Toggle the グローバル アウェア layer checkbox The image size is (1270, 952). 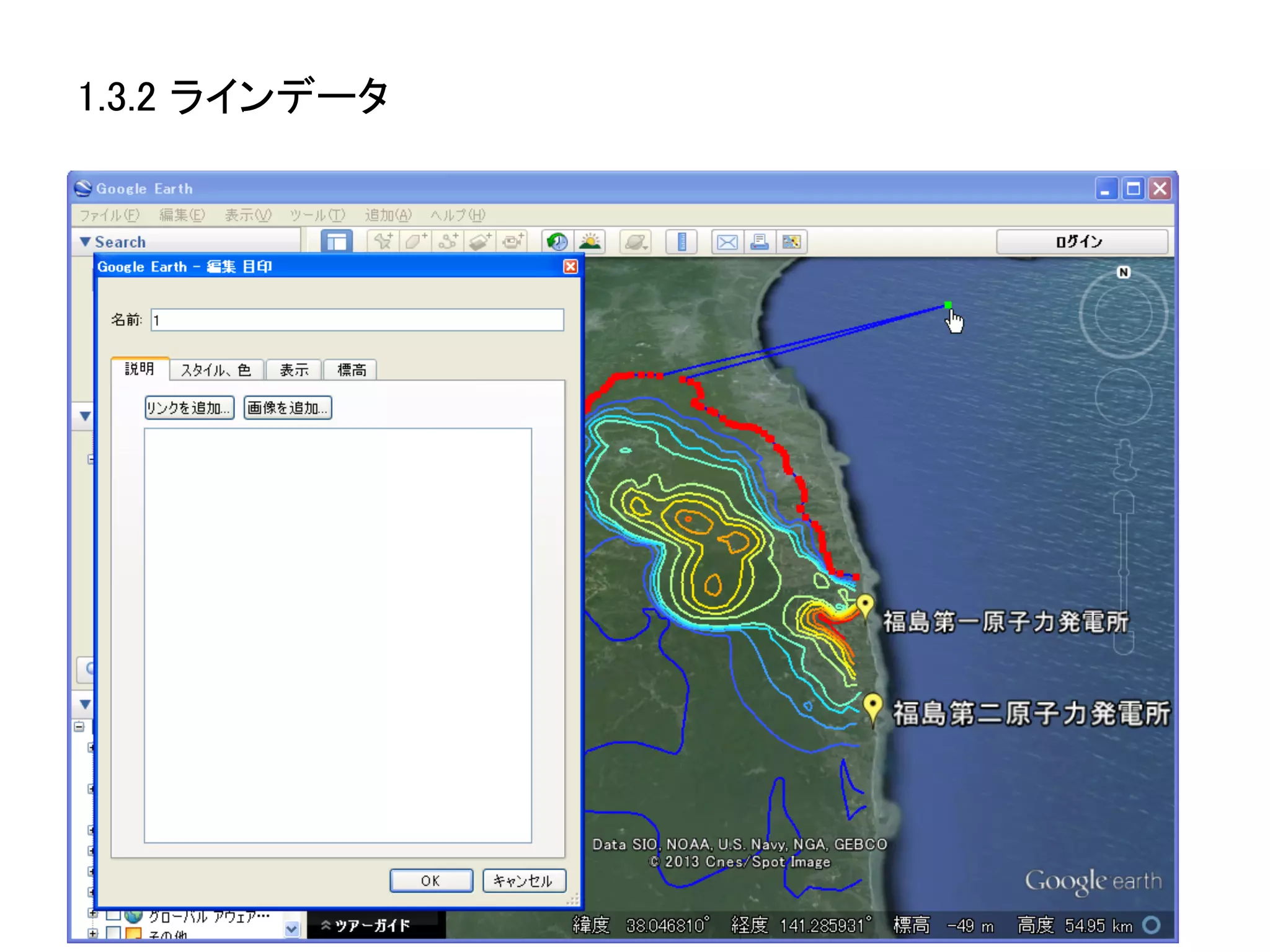[x=113, y=915]
